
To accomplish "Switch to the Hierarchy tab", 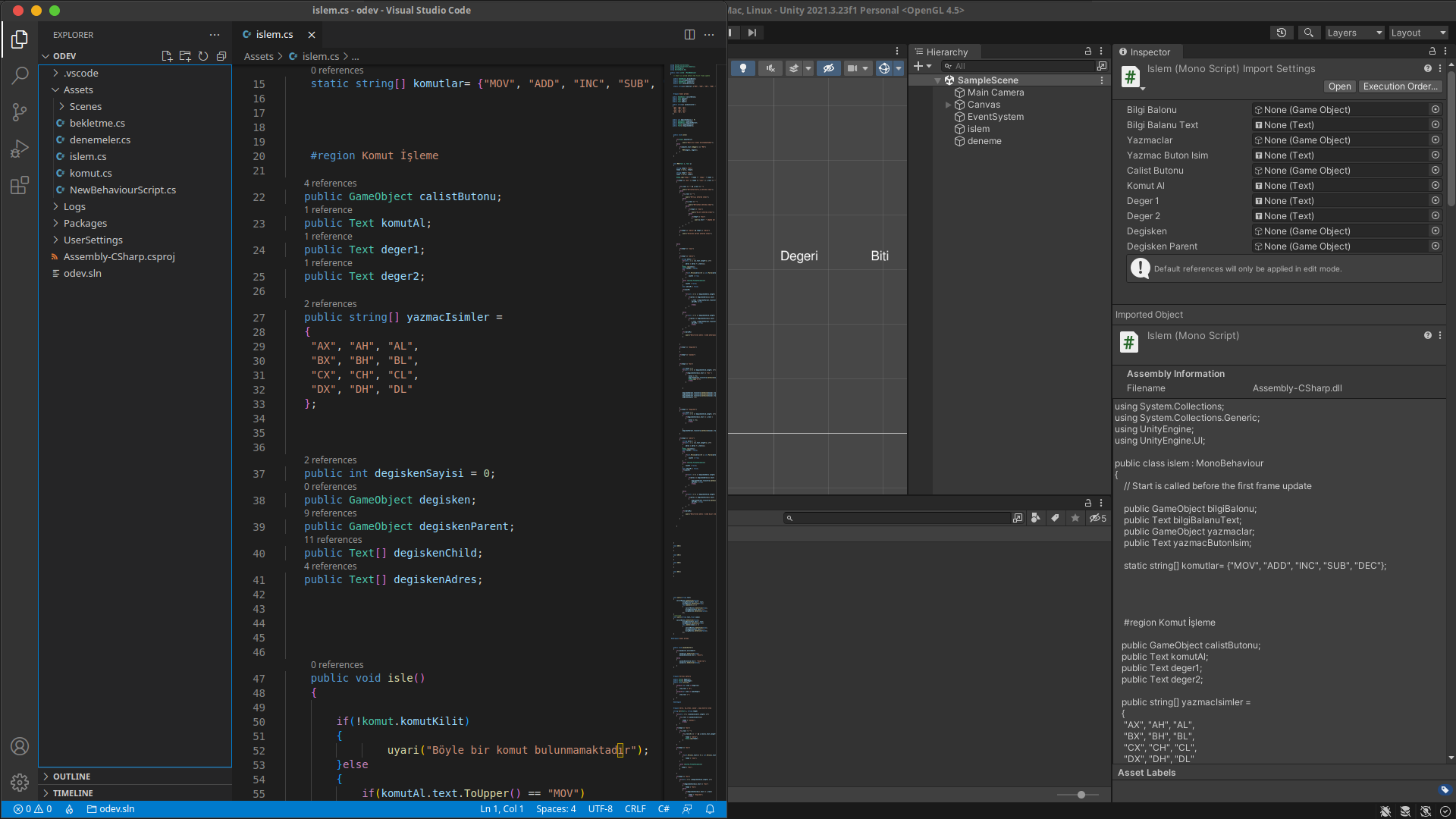I will tap(946, 52).
